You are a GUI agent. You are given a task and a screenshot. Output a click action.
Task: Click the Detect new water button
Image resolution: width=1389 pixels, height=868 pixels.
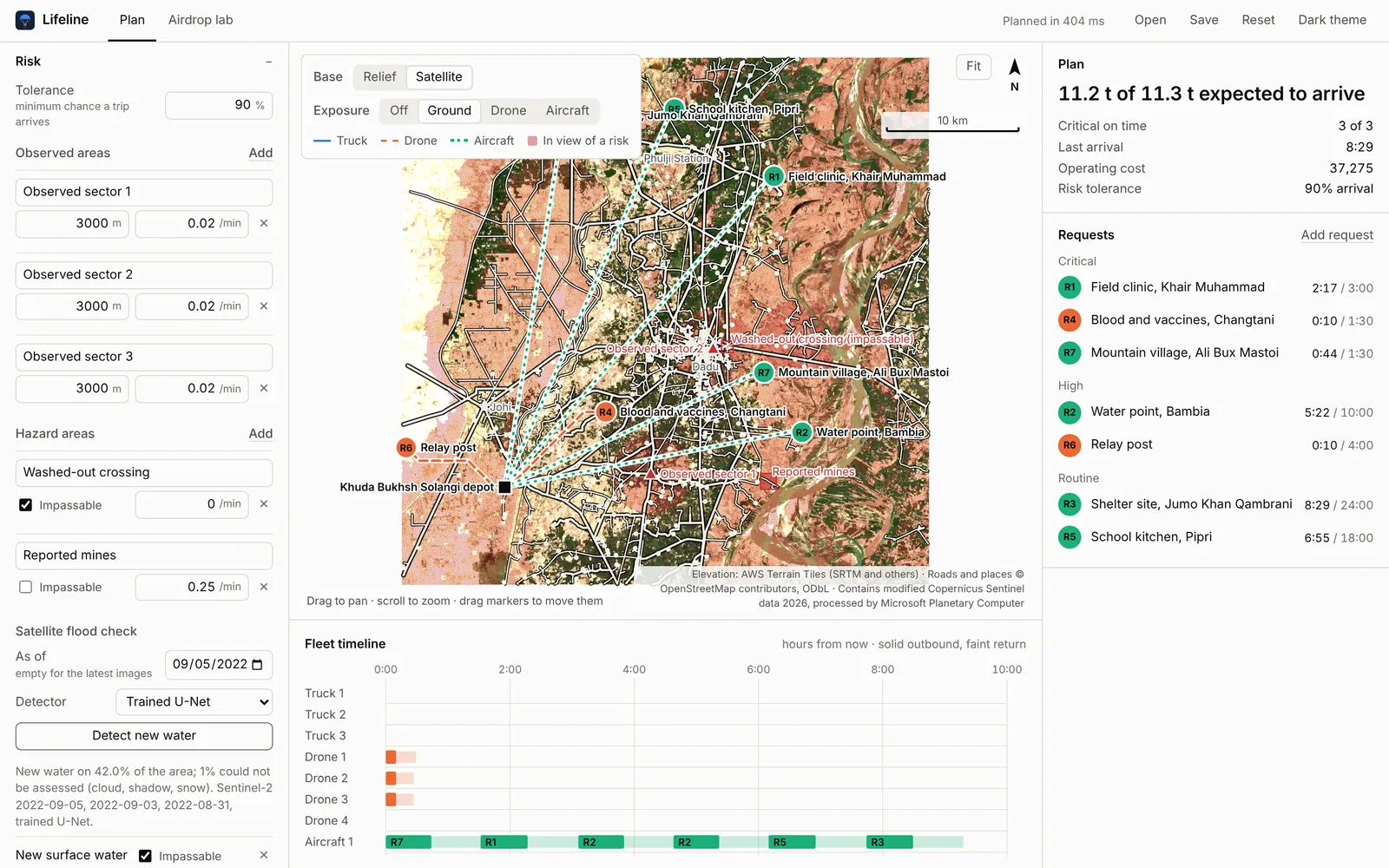coord(144,736)
